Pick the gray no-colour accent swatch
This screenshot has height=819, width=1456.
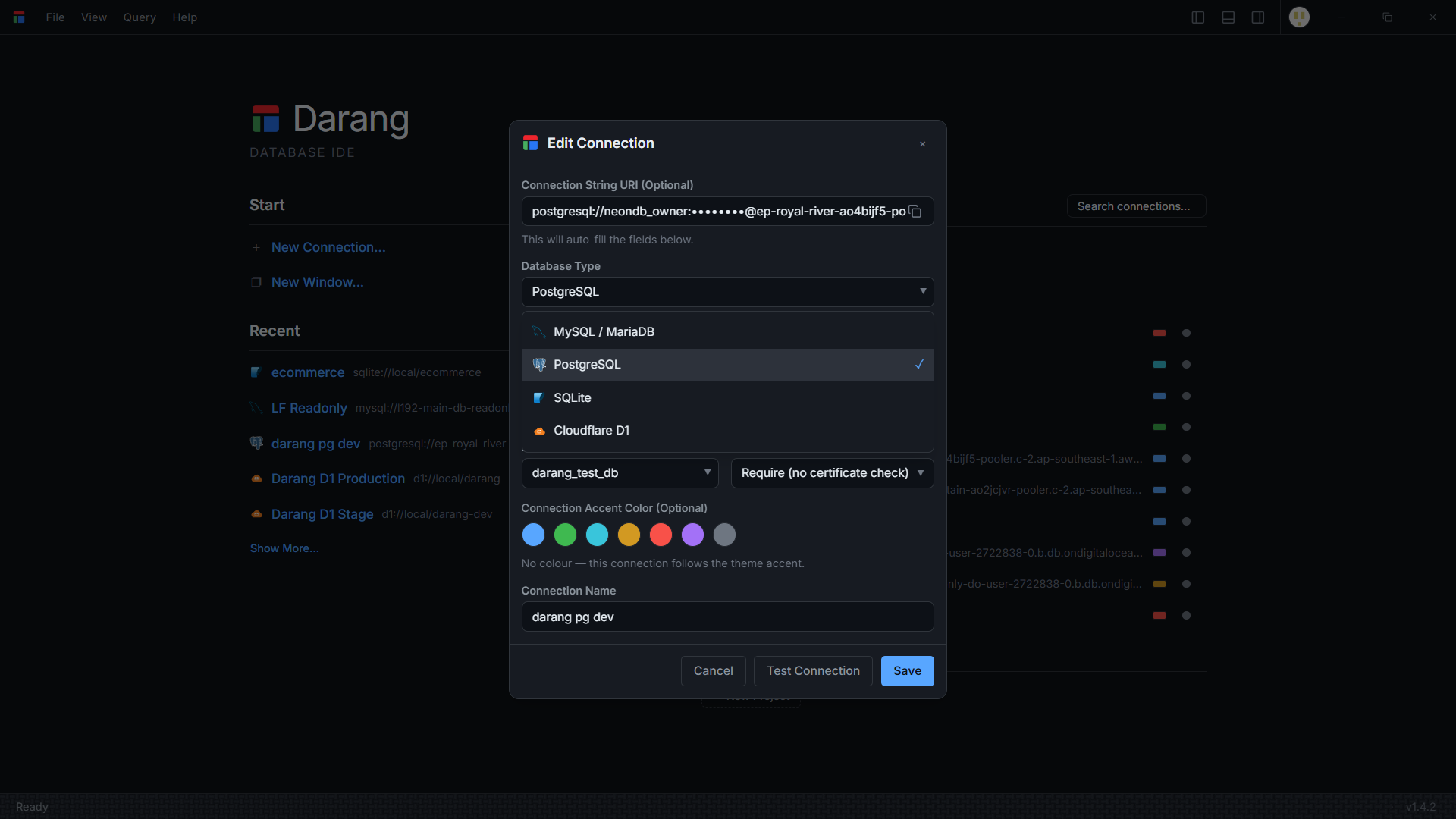(724, 535)
